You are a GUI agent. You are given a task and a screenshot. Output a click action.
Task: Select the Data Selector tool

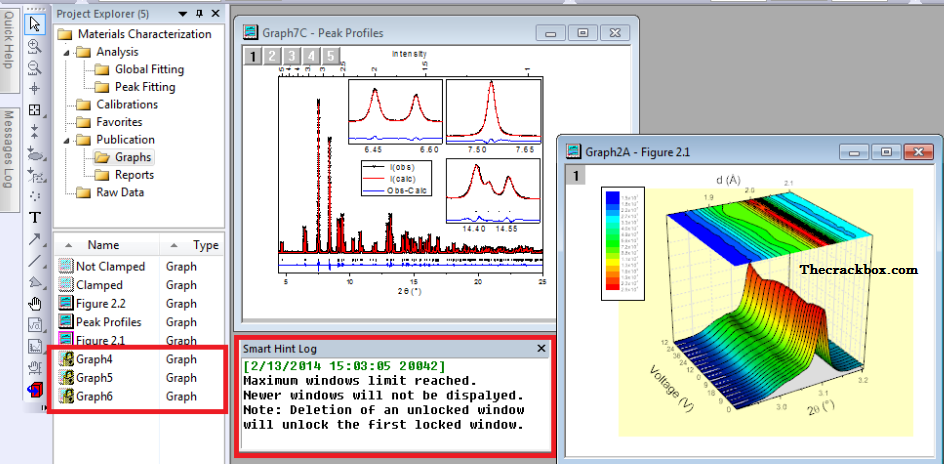pos(35,131)
